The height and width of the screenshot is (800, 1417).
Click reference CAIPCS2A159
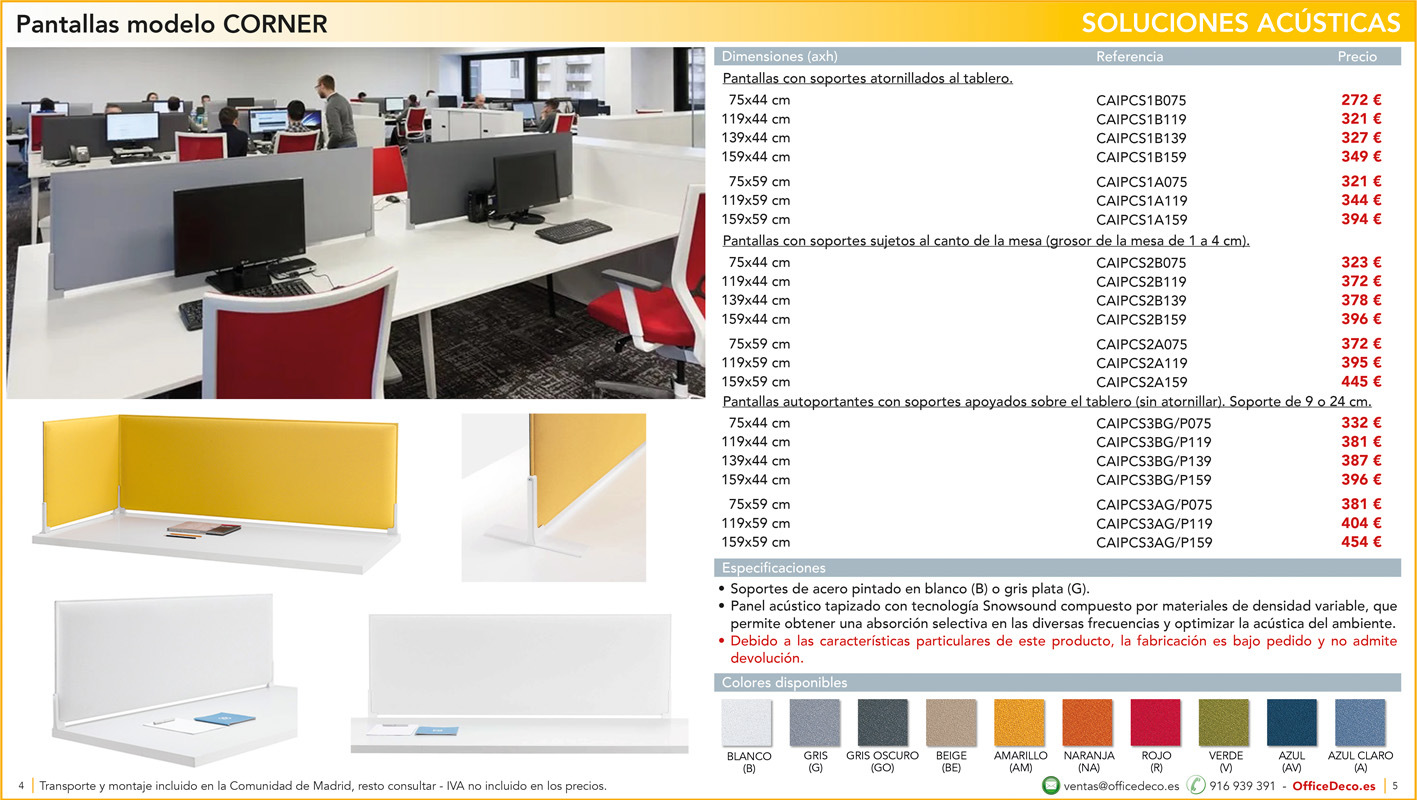[x=1141, y=383]
